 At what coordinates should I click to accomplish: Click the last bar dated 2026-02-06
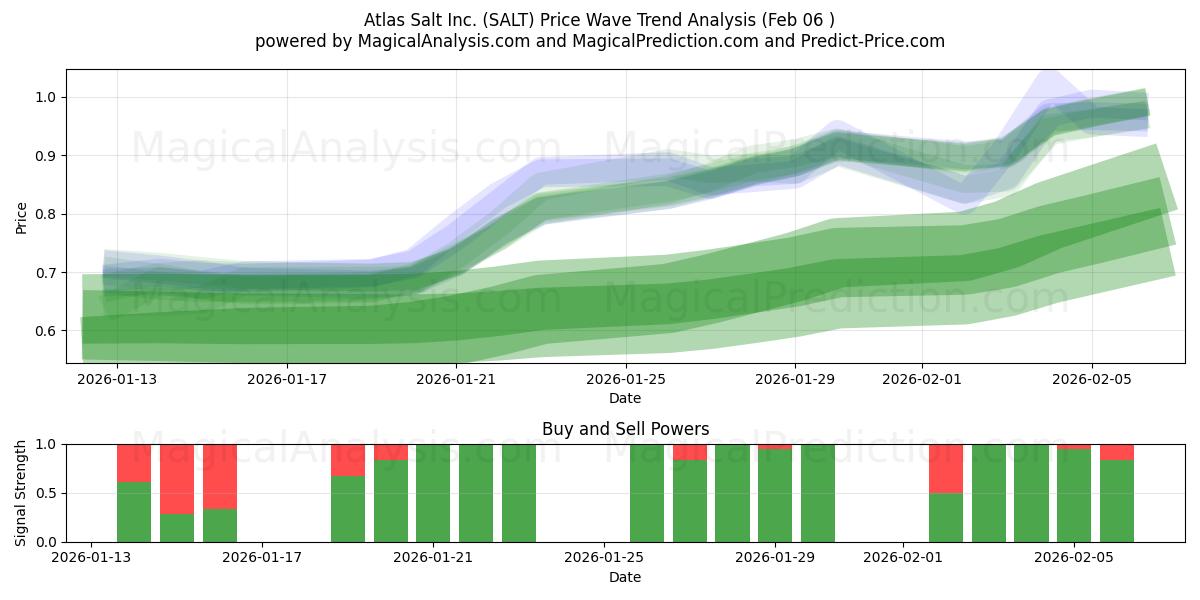(1117, 493)
